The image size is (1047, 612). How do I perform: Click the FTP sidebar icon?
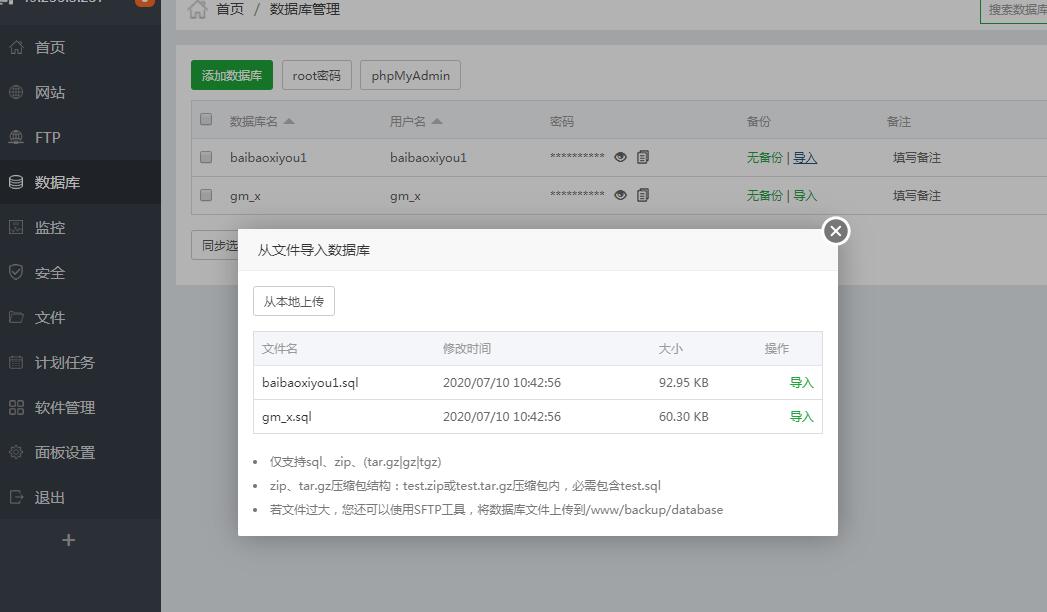coord(16,137)
